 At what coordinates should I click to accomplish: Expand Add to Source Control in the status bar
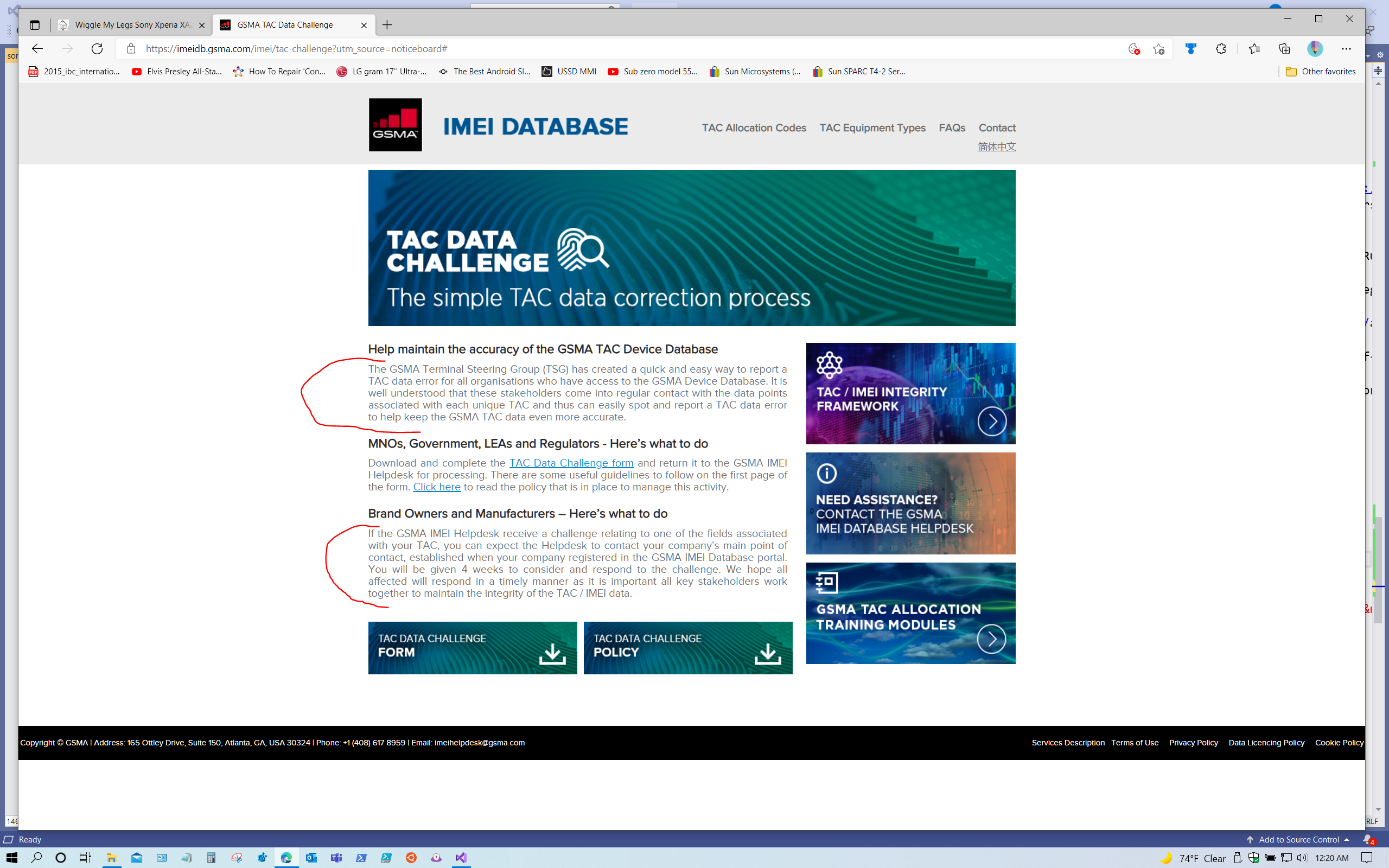pos(1298,839)
